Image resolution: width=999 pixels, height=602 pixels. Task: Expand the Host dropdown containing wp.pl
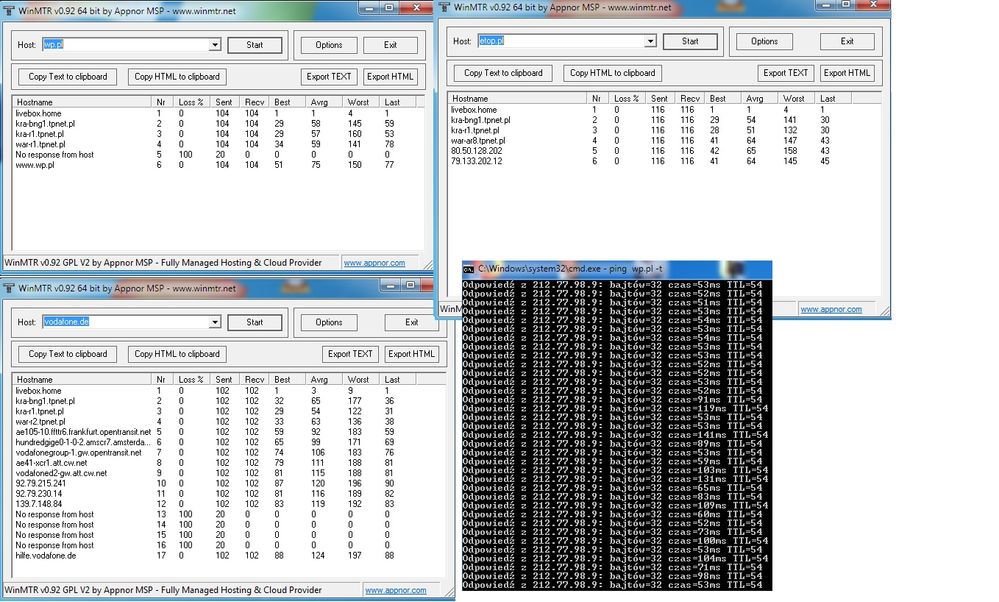click(214, 45)
